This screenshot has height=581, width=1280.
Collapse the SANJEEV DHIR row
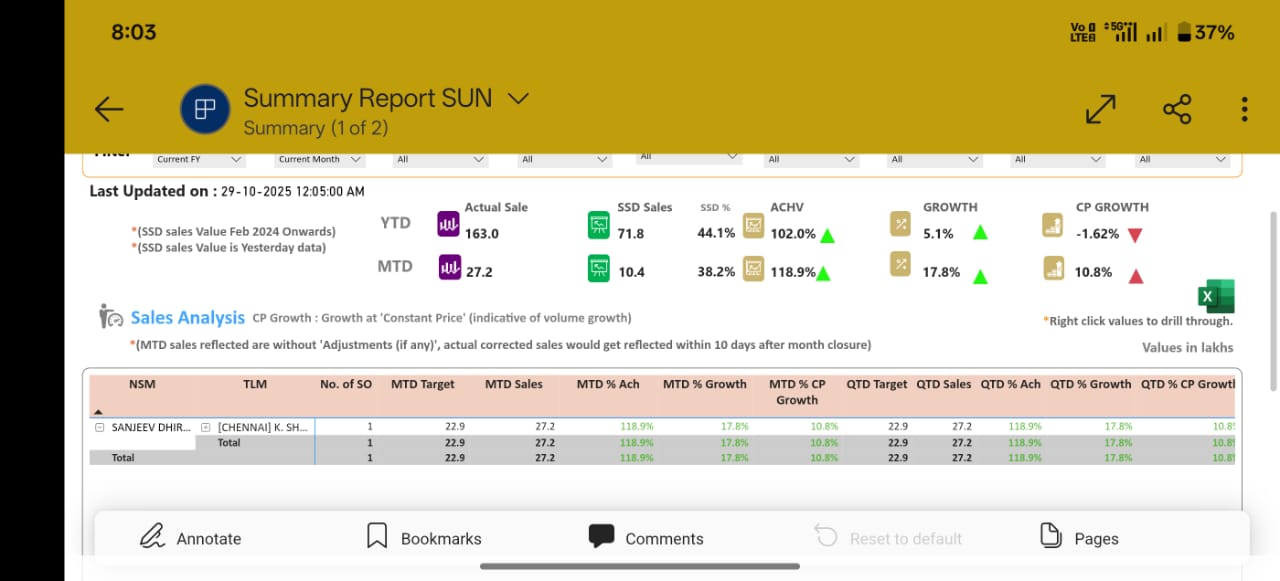[x=99, y=427]
